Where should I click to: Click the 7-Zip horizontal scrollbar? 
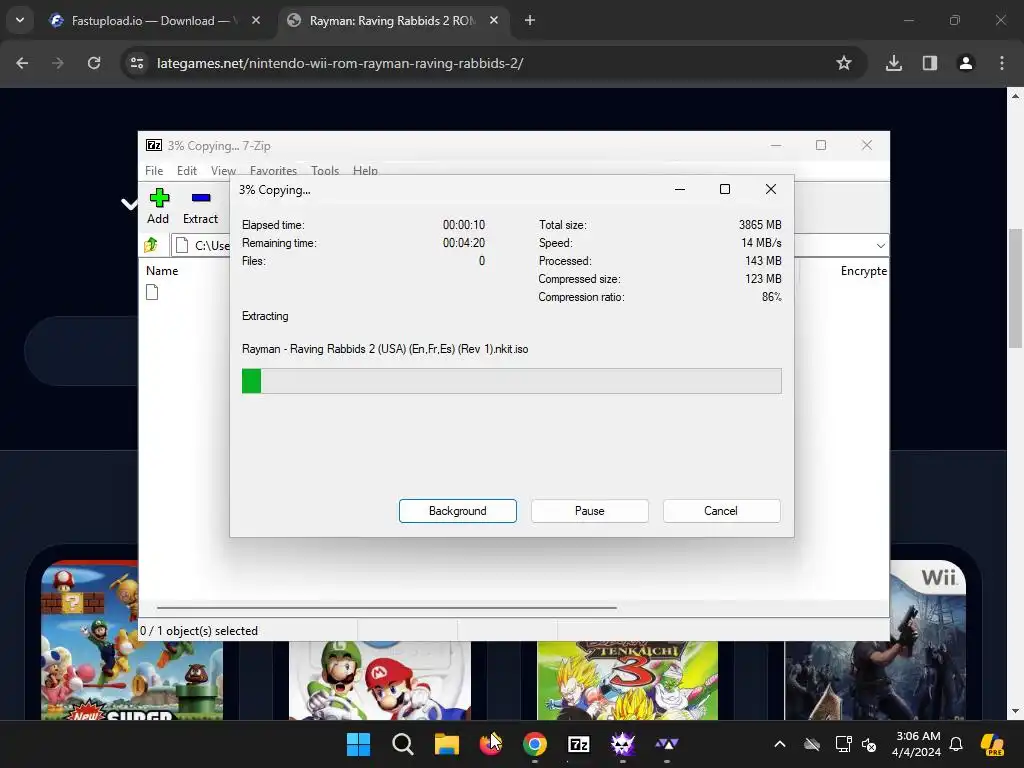(387, 607)
